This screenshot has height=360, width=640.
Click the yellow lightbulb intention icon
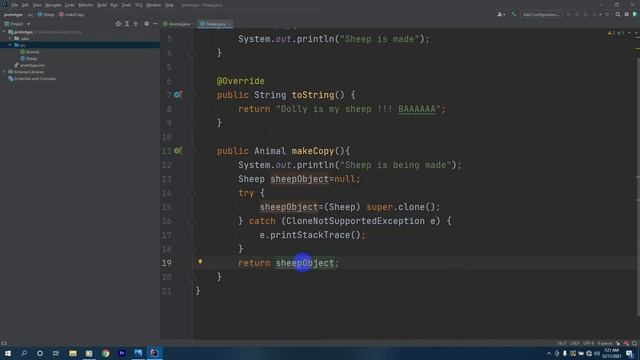coord(200,261)
